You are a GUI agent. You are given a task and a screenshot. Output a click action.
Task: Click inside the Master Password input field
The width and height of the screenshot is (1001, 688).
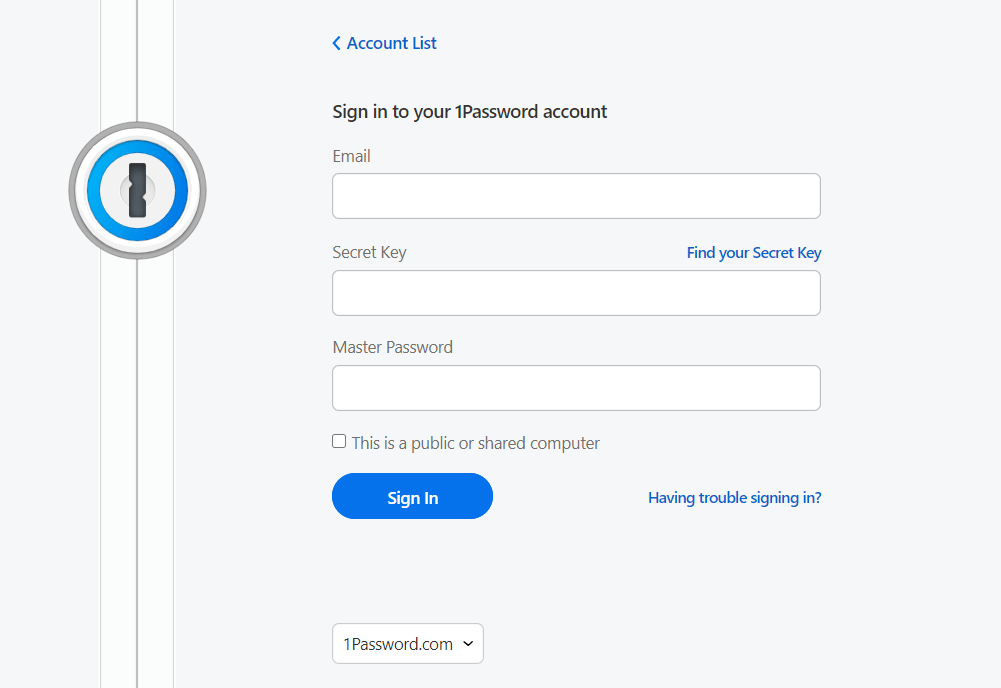click(576, 388)
